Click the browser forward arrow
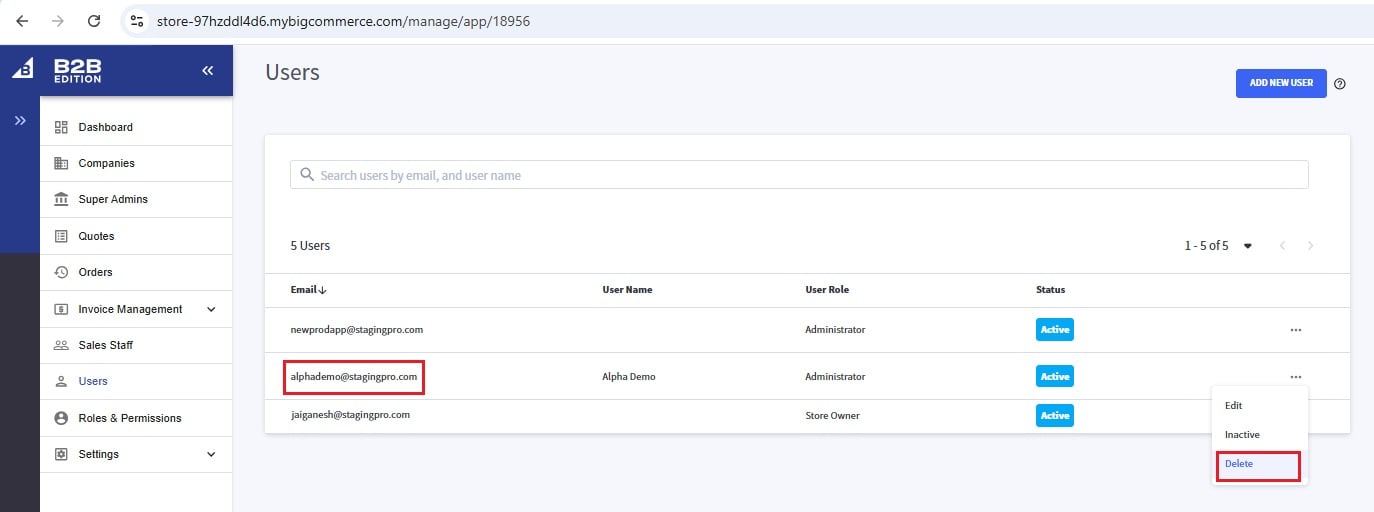 (x=58, y=20)
